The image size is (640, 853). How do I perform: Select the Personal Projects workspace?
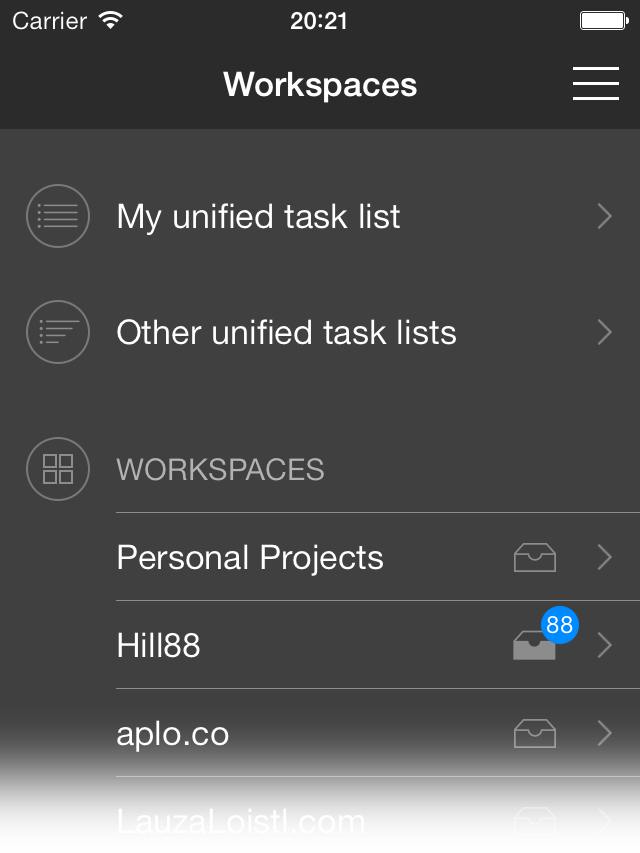click(250, 558)
